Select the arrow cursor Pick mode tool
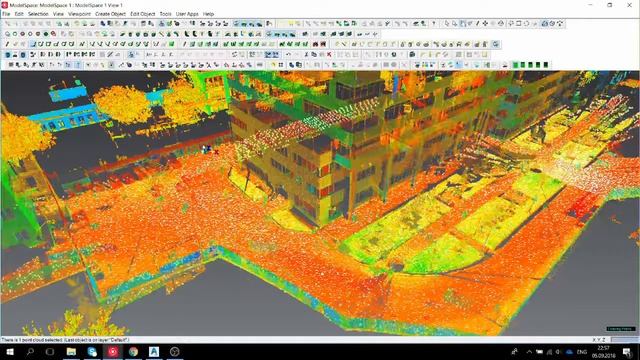The width and height of the screenshot is (640, 360). (447, 24)
